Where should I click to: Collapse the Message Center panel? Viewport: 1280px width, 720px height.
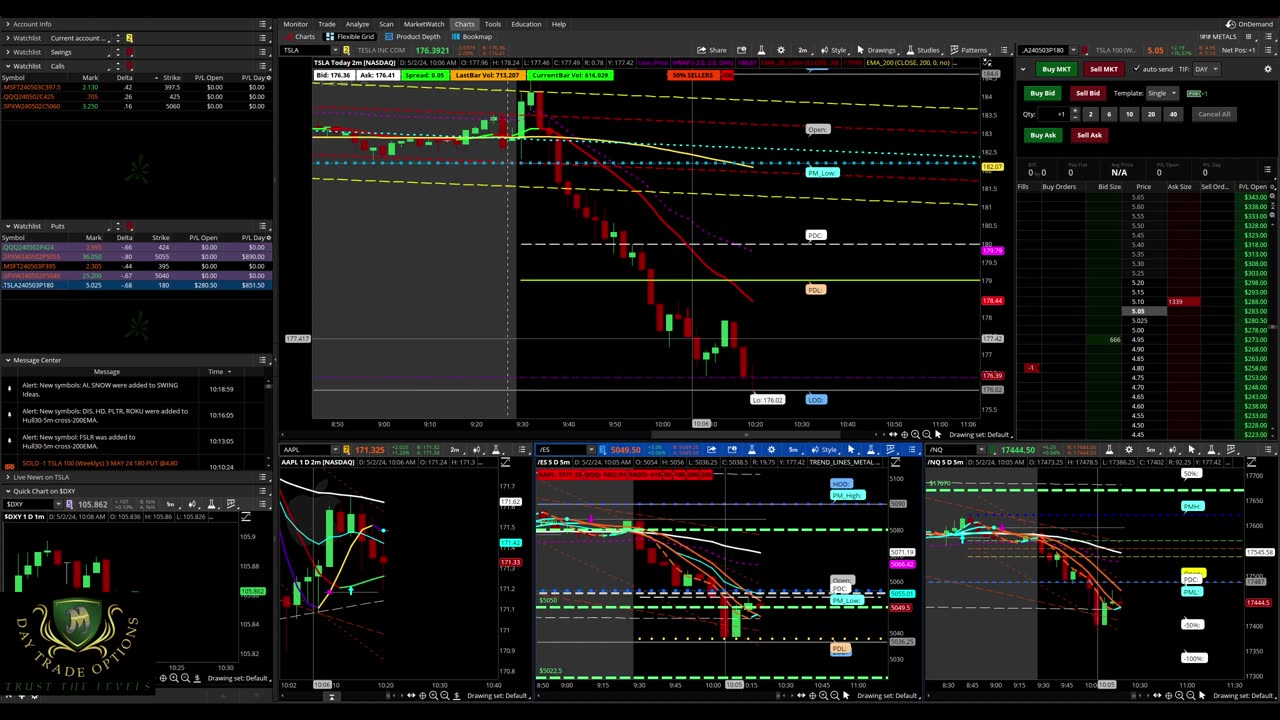pyautogui.click(x=7, y=360)
